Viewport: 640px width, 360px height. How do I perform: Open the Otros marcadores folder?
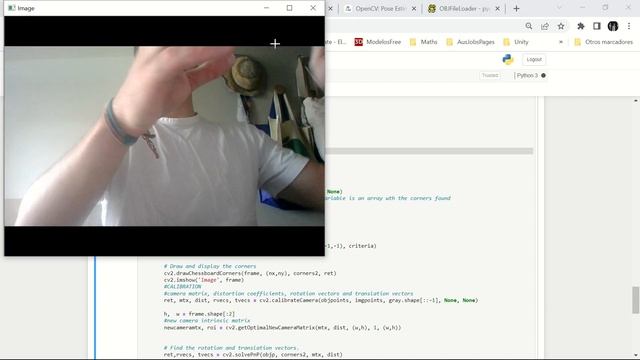[603, 42]
